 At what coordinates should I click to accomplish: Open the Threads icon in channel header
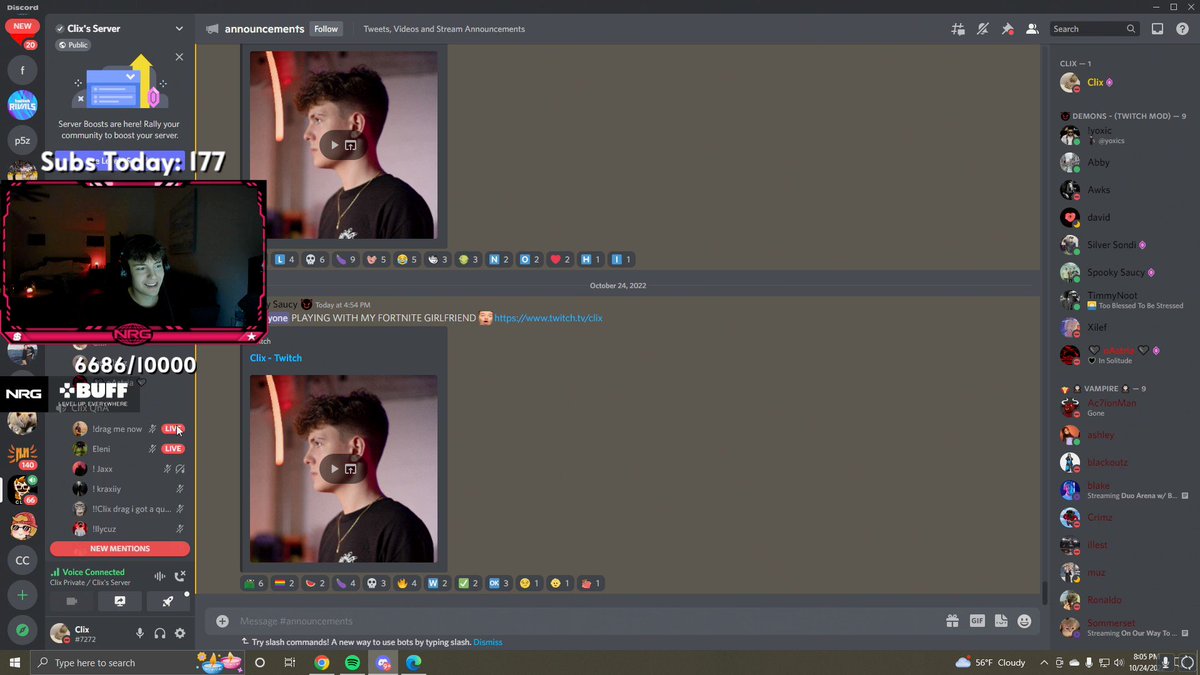coord(958,29)
